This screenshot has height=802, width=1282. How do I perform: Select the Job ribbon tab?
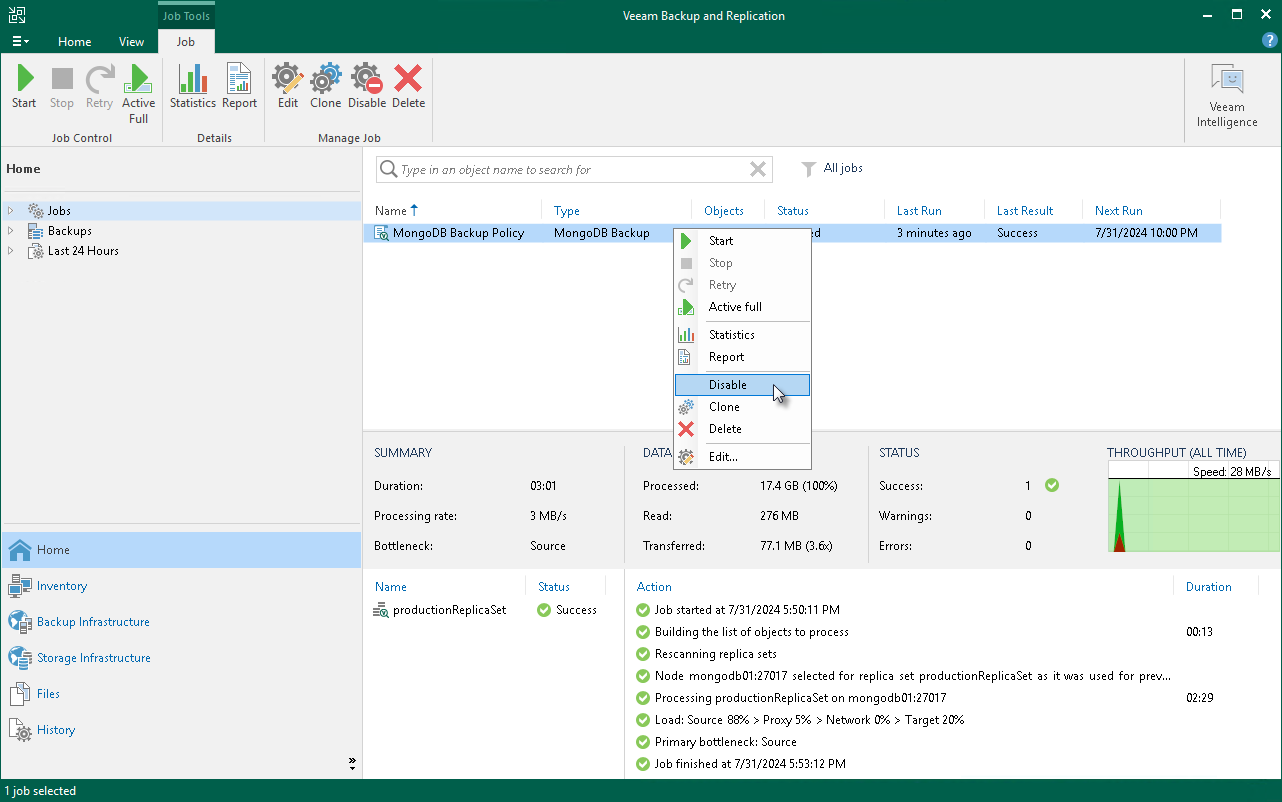(186, 42)
